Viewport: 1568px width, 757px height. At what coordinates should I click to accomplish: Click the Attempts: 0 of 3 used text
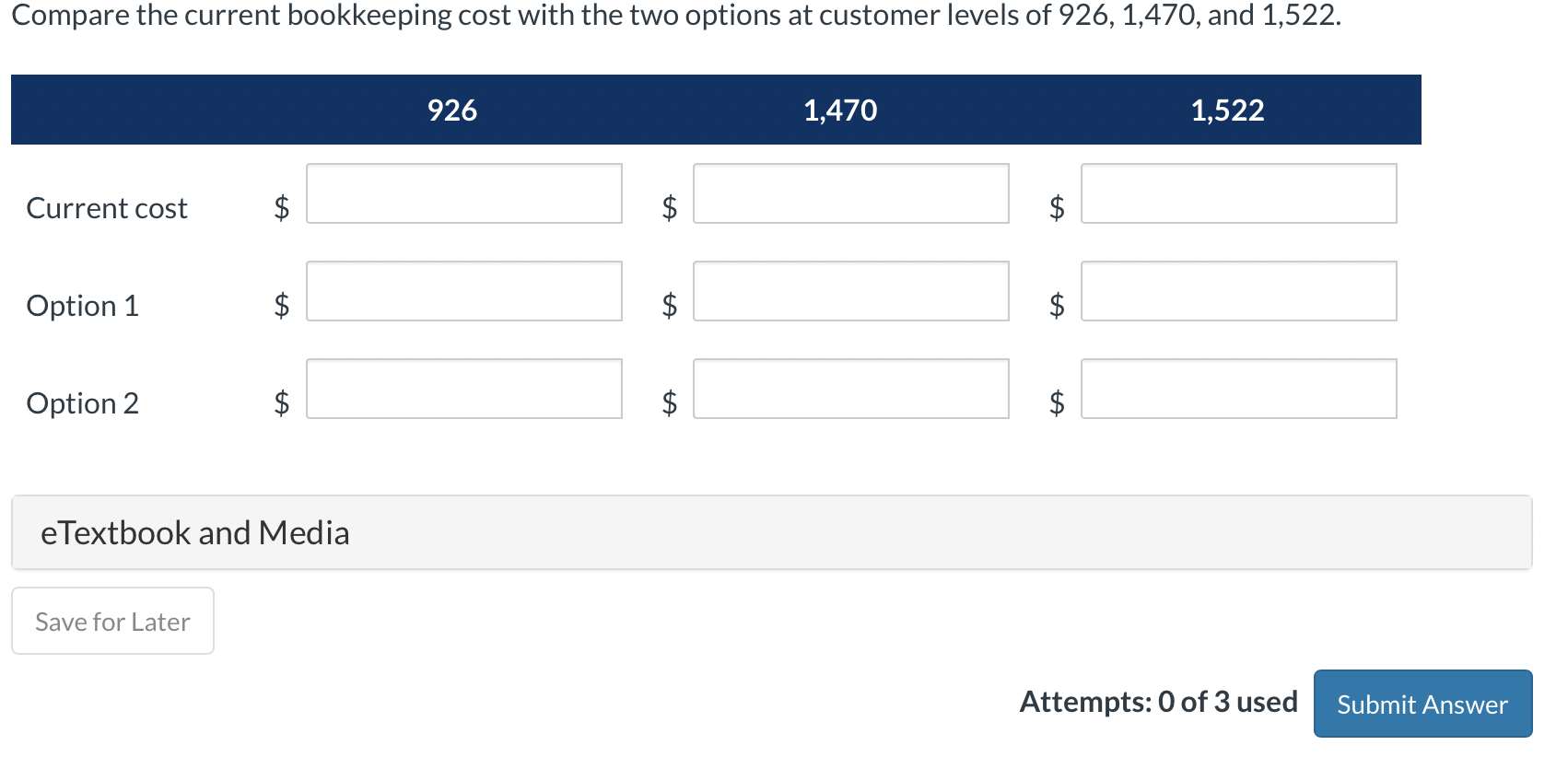pos(1158,702)
